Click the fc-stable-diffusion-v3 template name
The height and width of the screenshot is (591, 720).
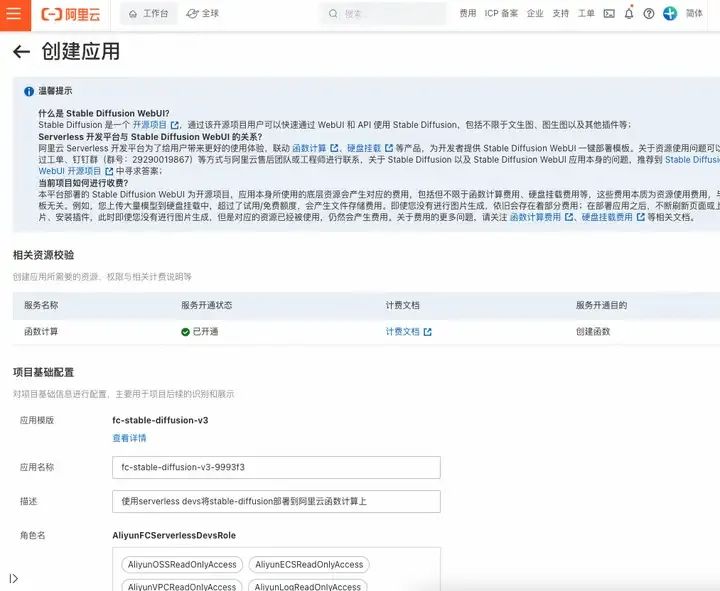pyautogui.click(x=160, y=420)
